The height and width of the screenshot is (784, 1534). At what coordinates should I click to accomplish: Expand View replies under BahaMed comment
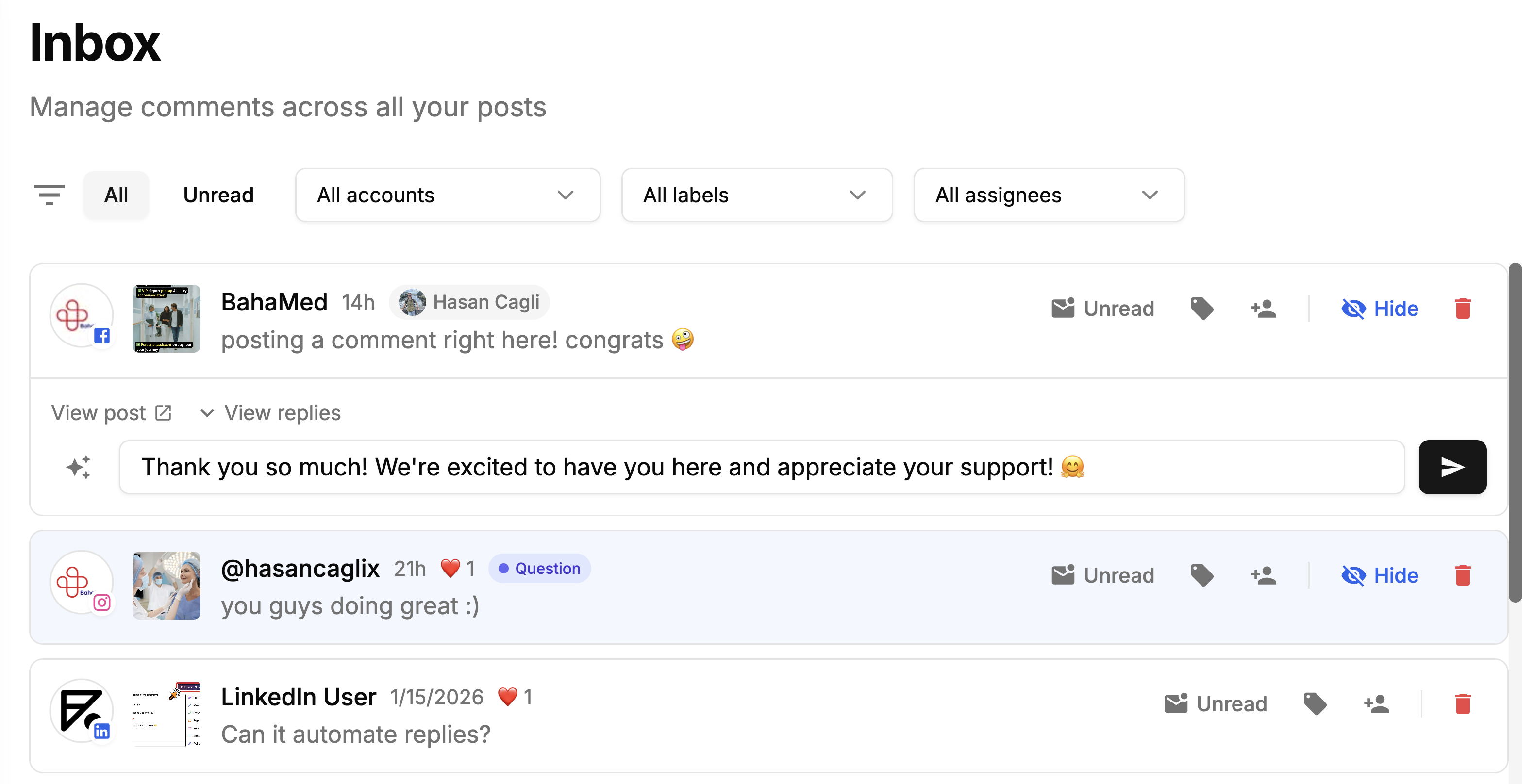pyautogui.click(x=271, y=413)
